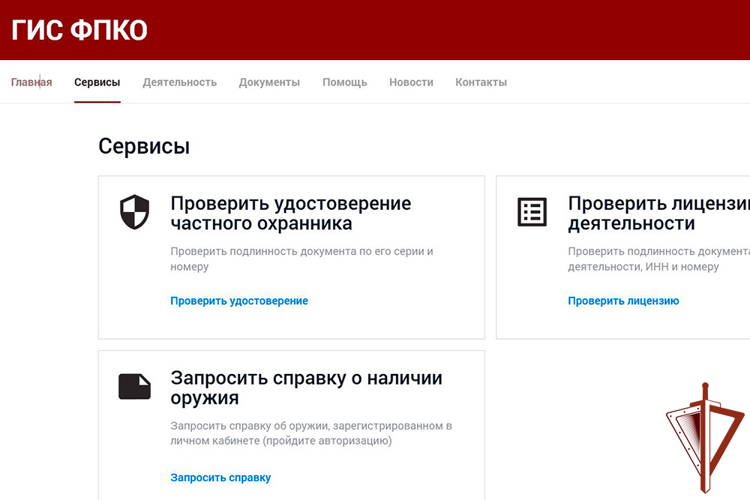Viewport: 750px width, 500px height.
Task: Click the list icon for license check
Action: 532,211
